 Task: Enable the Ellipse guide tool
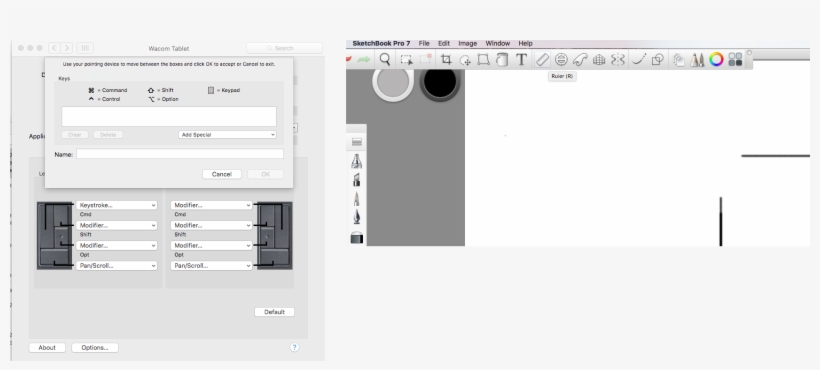pos(561,60)
